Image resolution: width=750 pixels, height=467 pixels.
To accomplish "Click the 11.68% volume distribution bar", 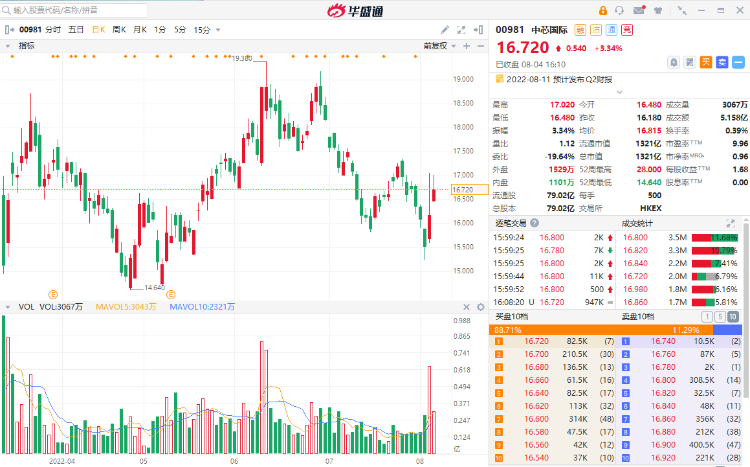I will click(715, 237).
